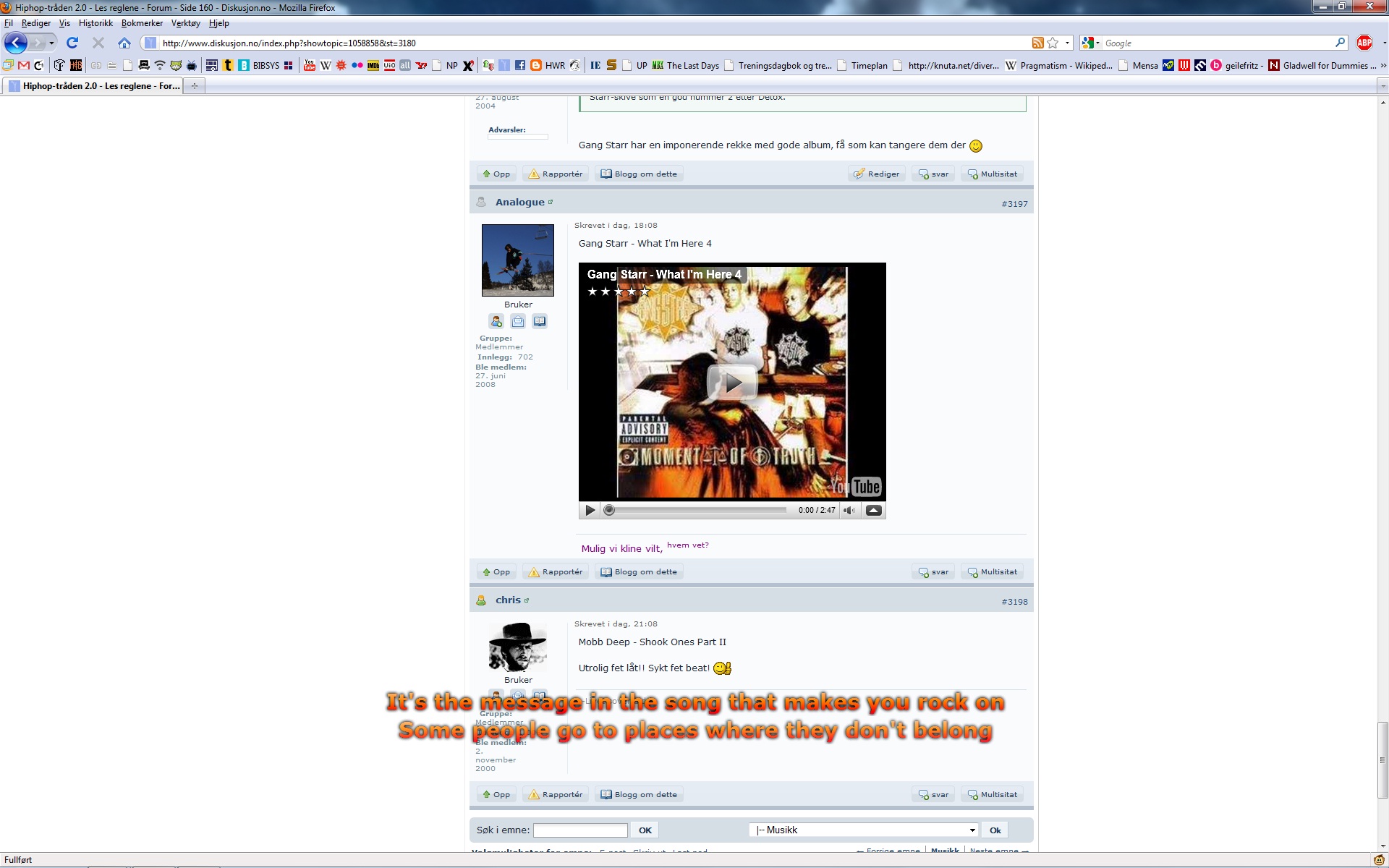The image size is (1389, 868).
Task: Focus the Søk i emne input field
Action: 580,830
